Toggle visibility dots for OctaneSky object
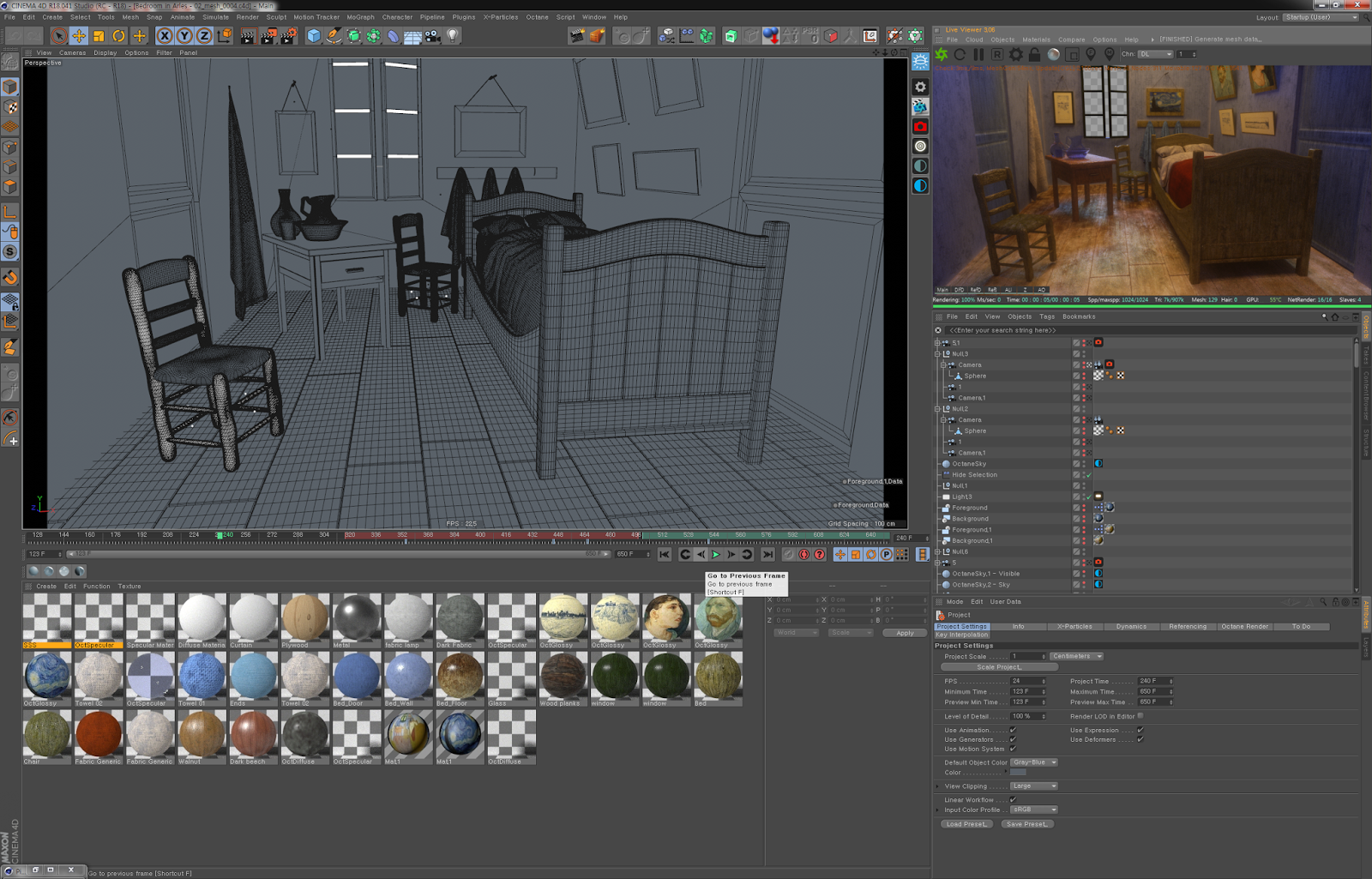This screenshot has width=1372, height=879. (1084, 464)
